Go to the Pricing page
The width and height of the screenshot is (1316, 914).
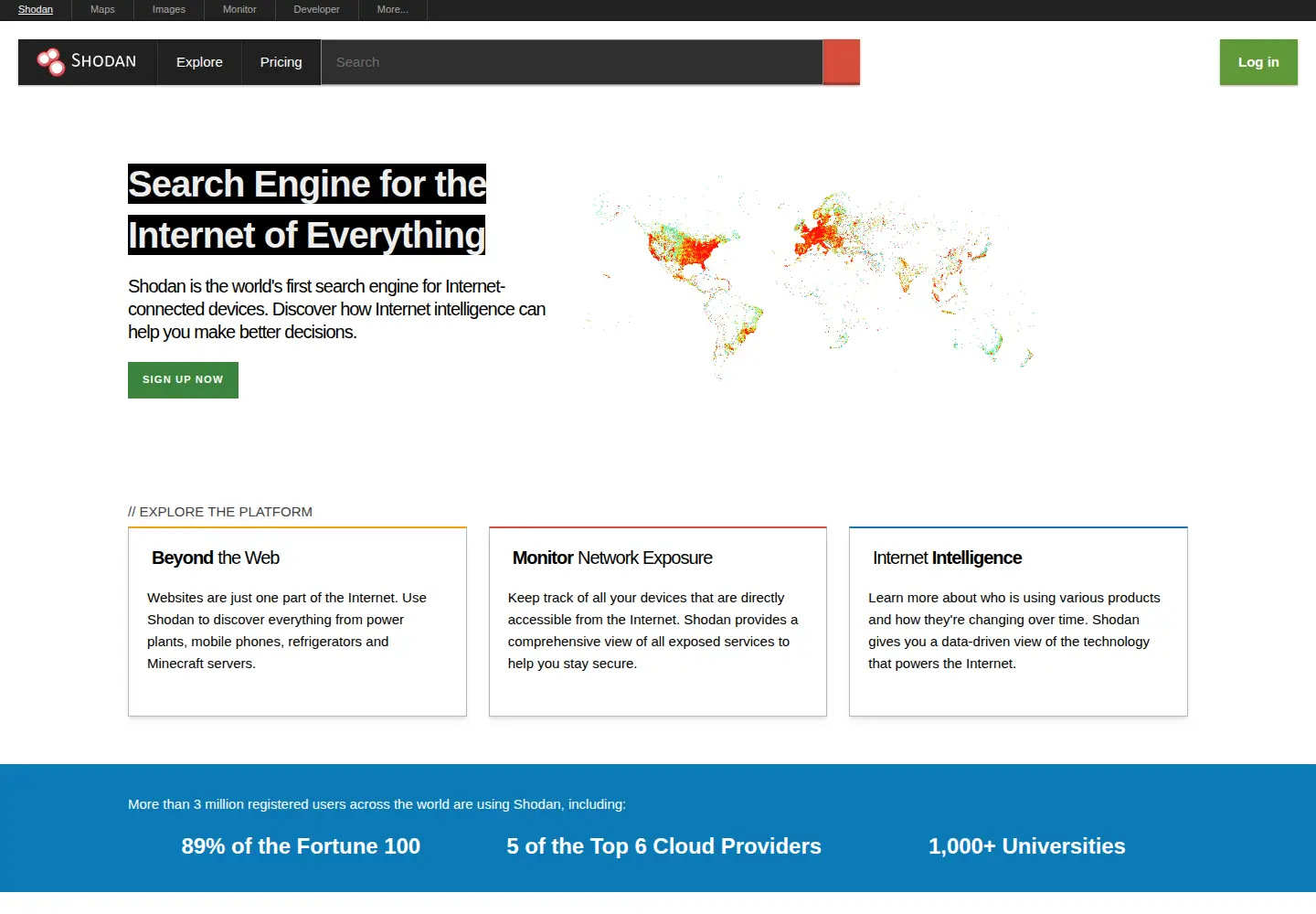281,62
